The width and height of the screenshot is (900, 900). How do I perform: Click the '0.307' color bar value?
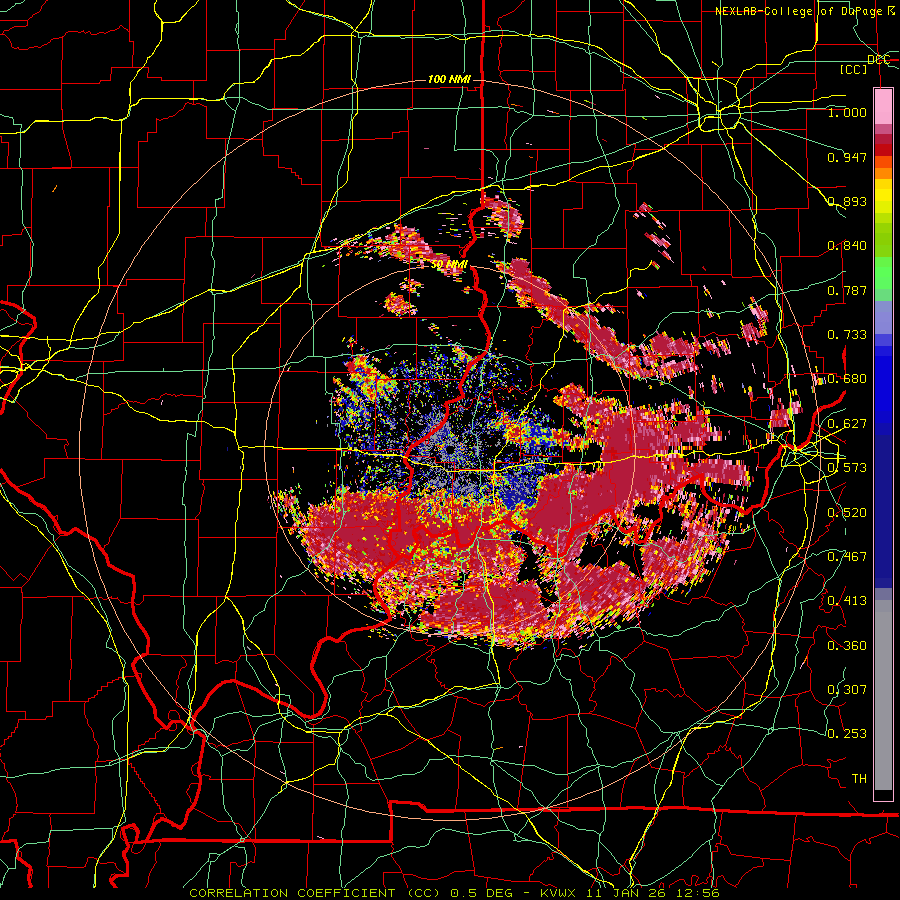(847, 690)
